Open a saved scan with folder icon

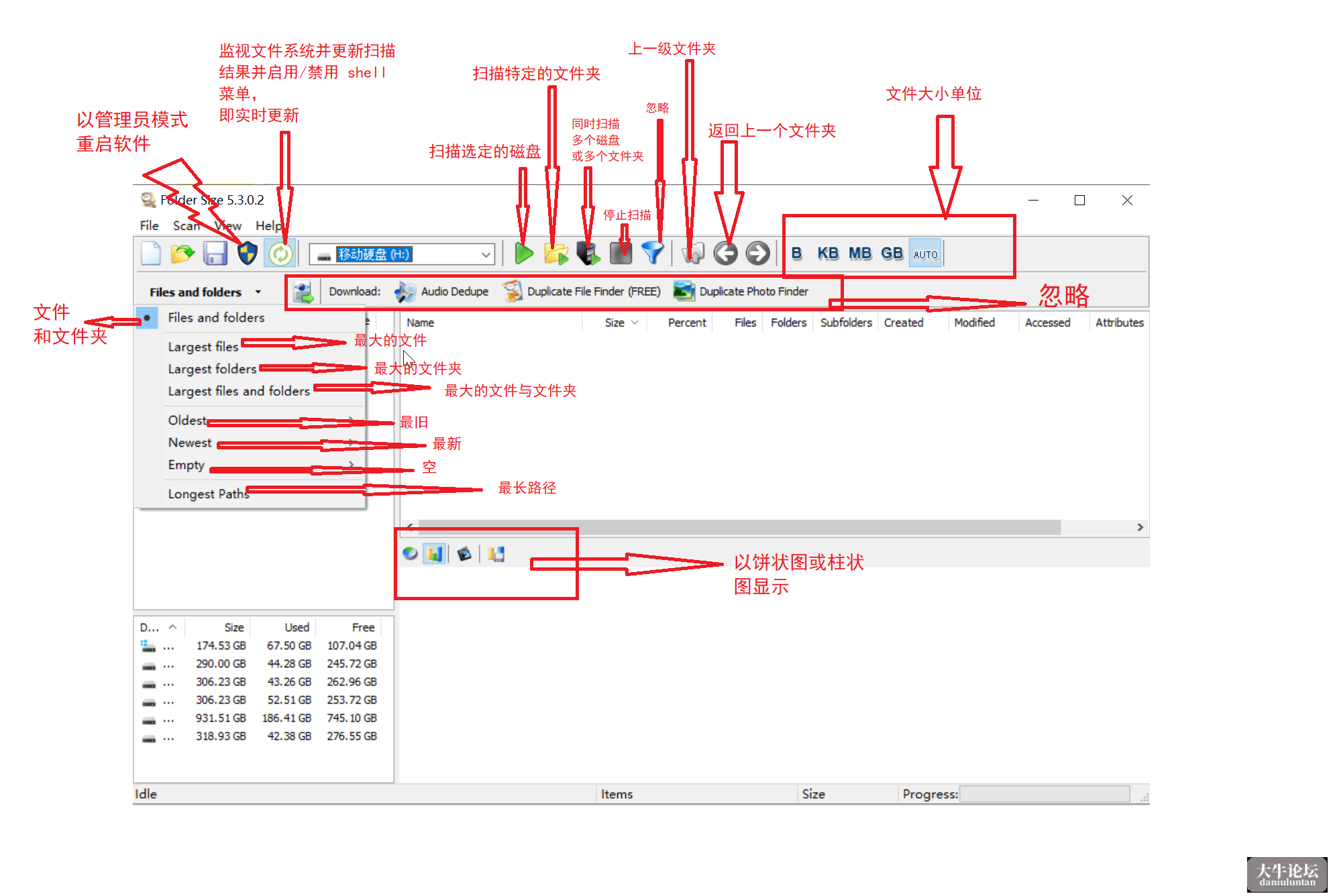[x=182, y=254]
